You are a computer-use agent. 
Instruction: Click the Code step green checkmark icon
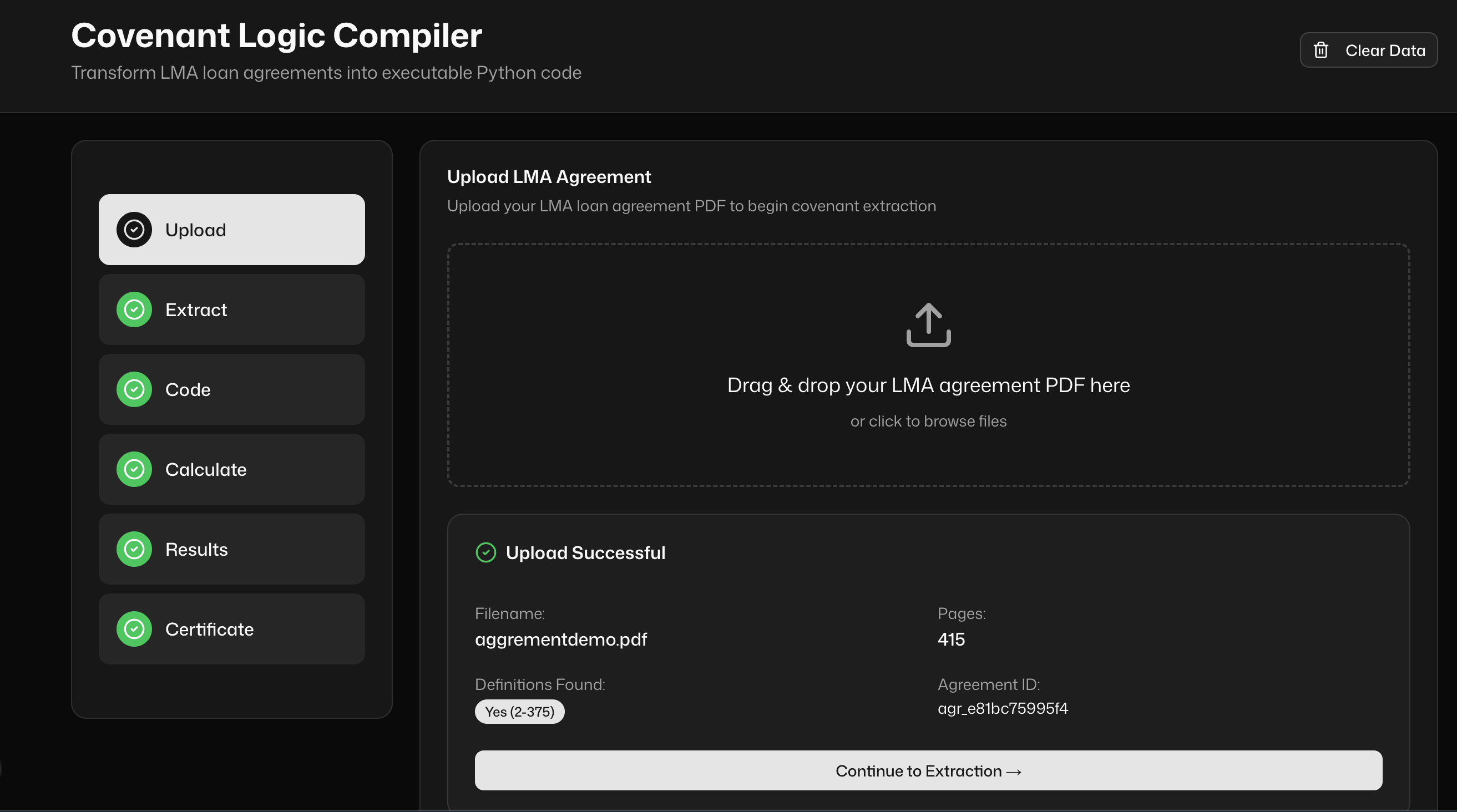pyautogui.click(x=134, y=389)
